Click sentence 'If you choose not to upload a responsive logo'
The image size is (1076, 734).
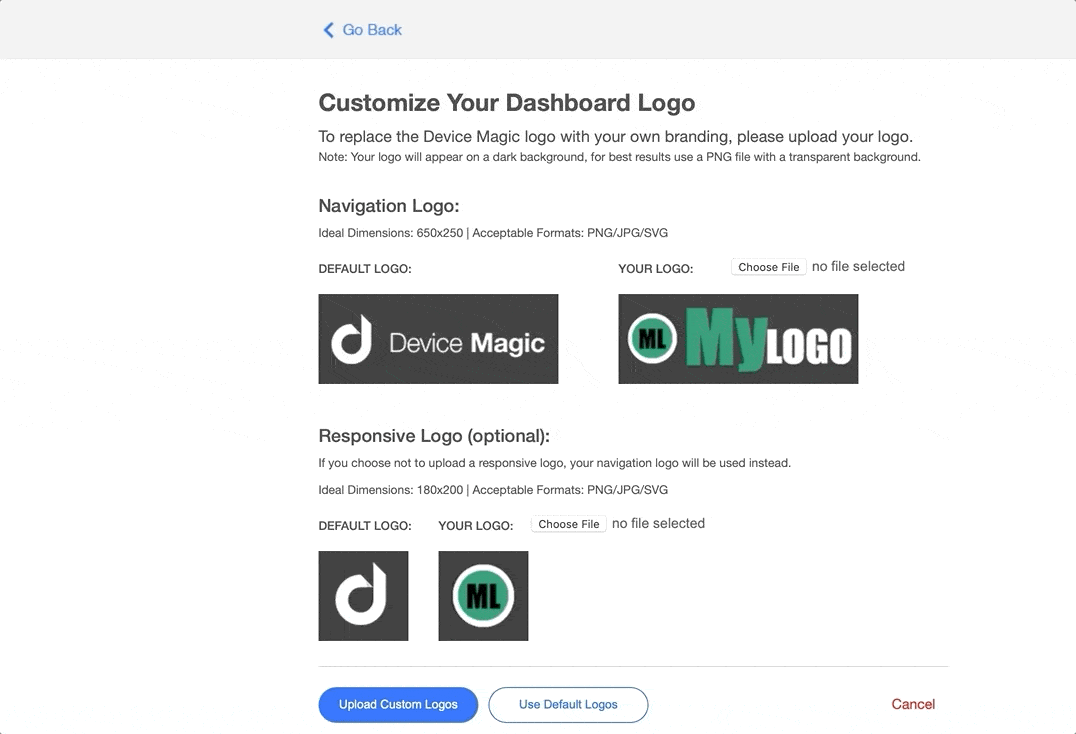pyautogui.click(x=554, y=463)
